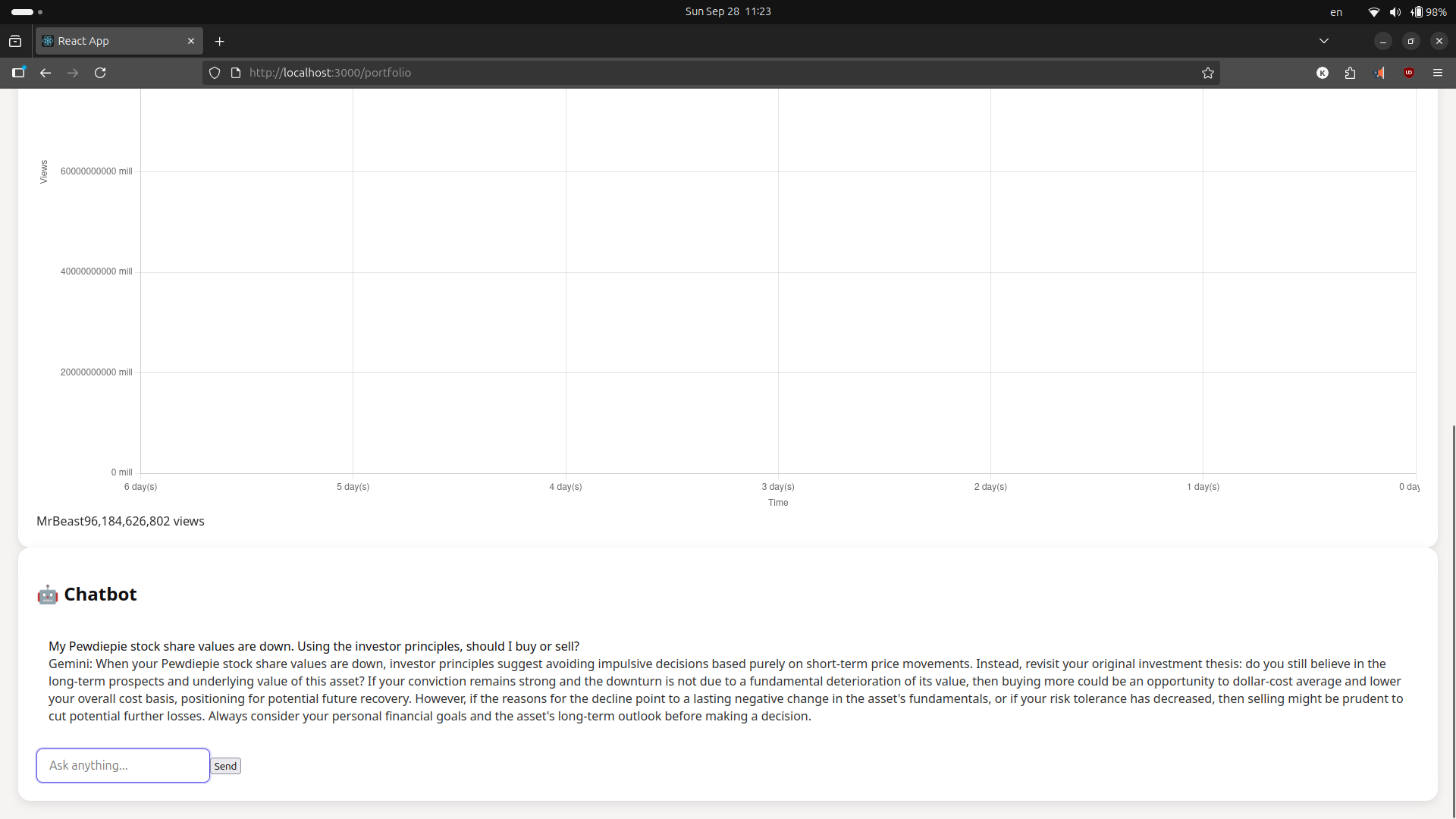The width and height of the screenshot is (1456, 819).
Task: Click the browser back arrow
Action: 45,73
